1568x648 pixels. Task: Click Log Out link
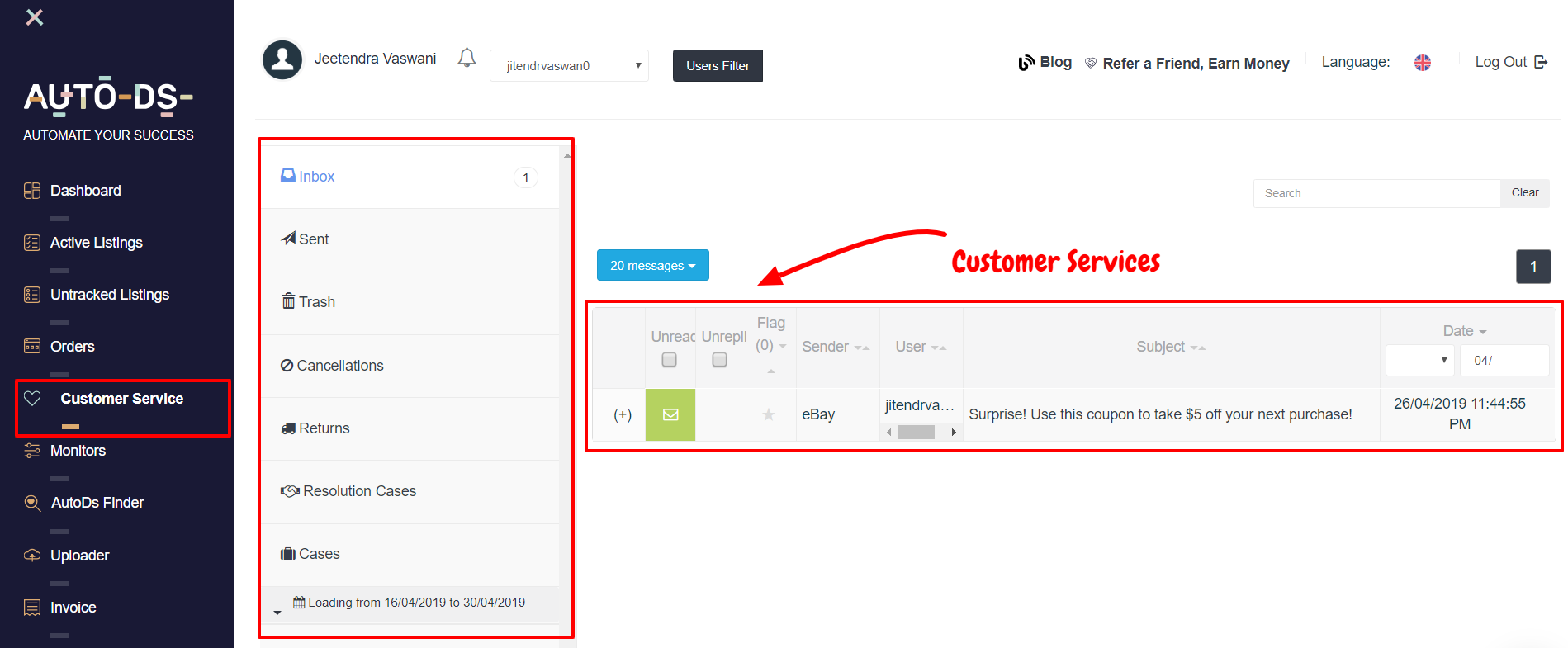pyautogui.click(x=1501, y=62)
